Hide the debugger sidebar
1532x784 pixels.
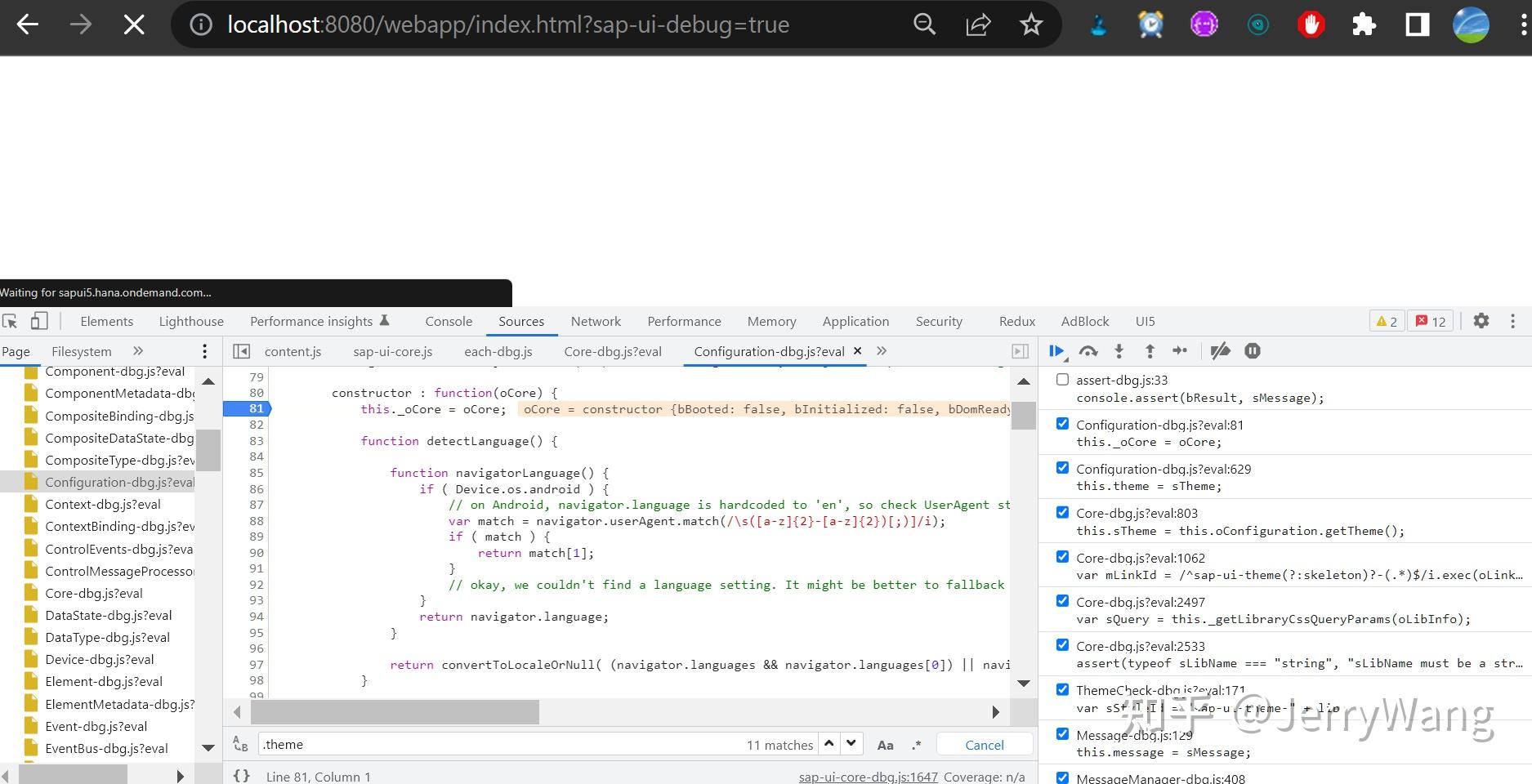point(1021,351)
